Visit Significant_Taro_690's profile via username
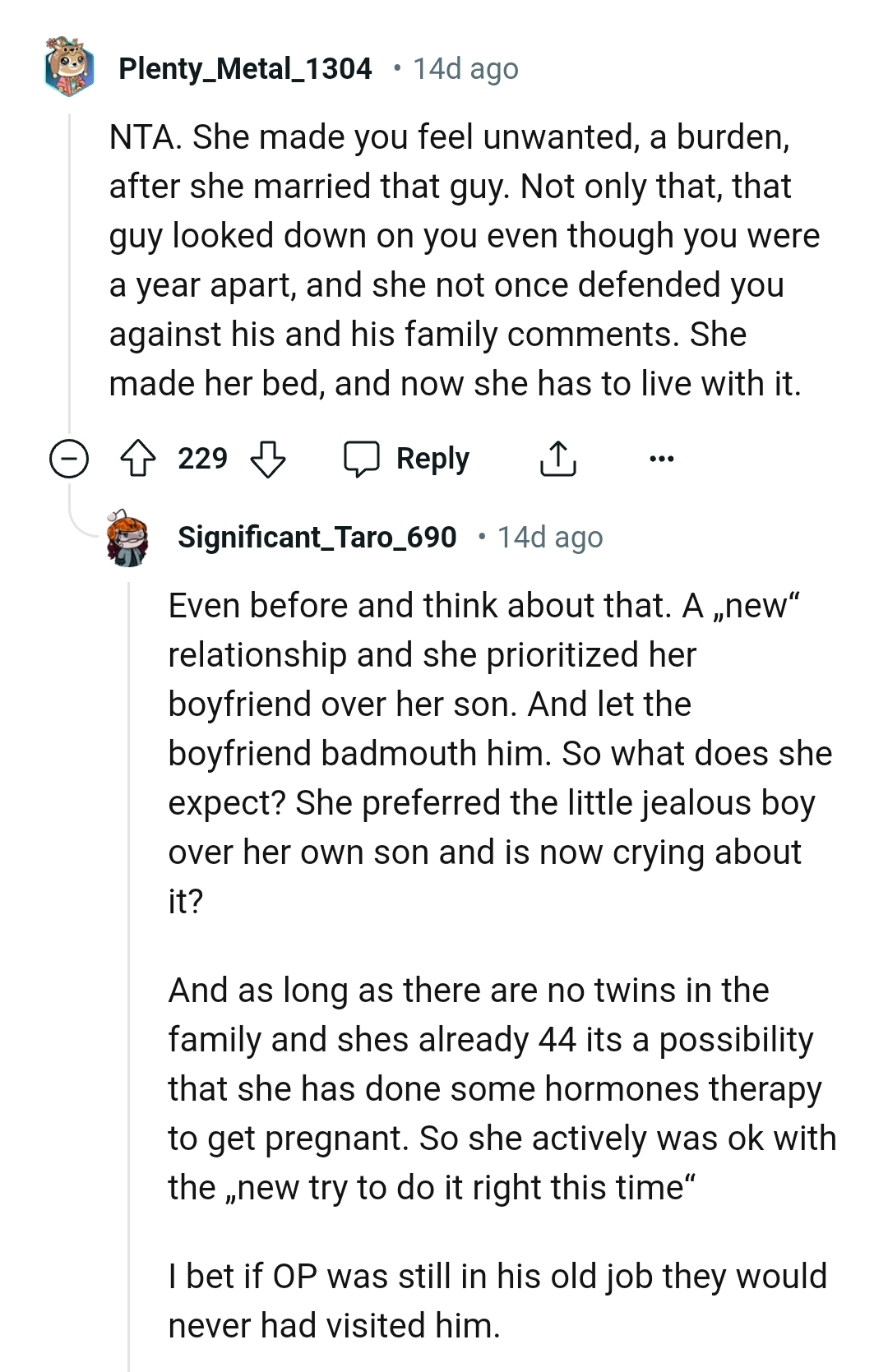The height and width of the screenshot is (1372, 888). coord(317,538)
